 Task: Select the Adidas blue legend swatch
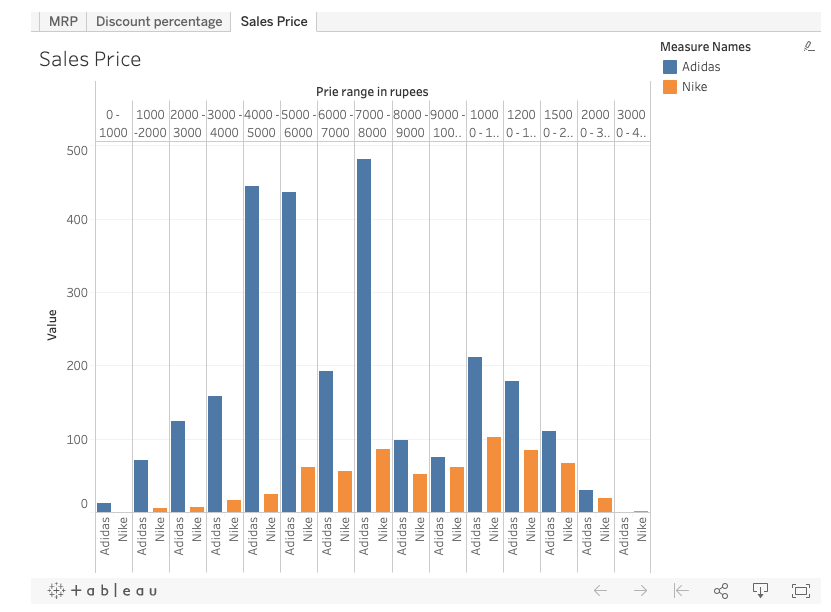click(670, 67)
